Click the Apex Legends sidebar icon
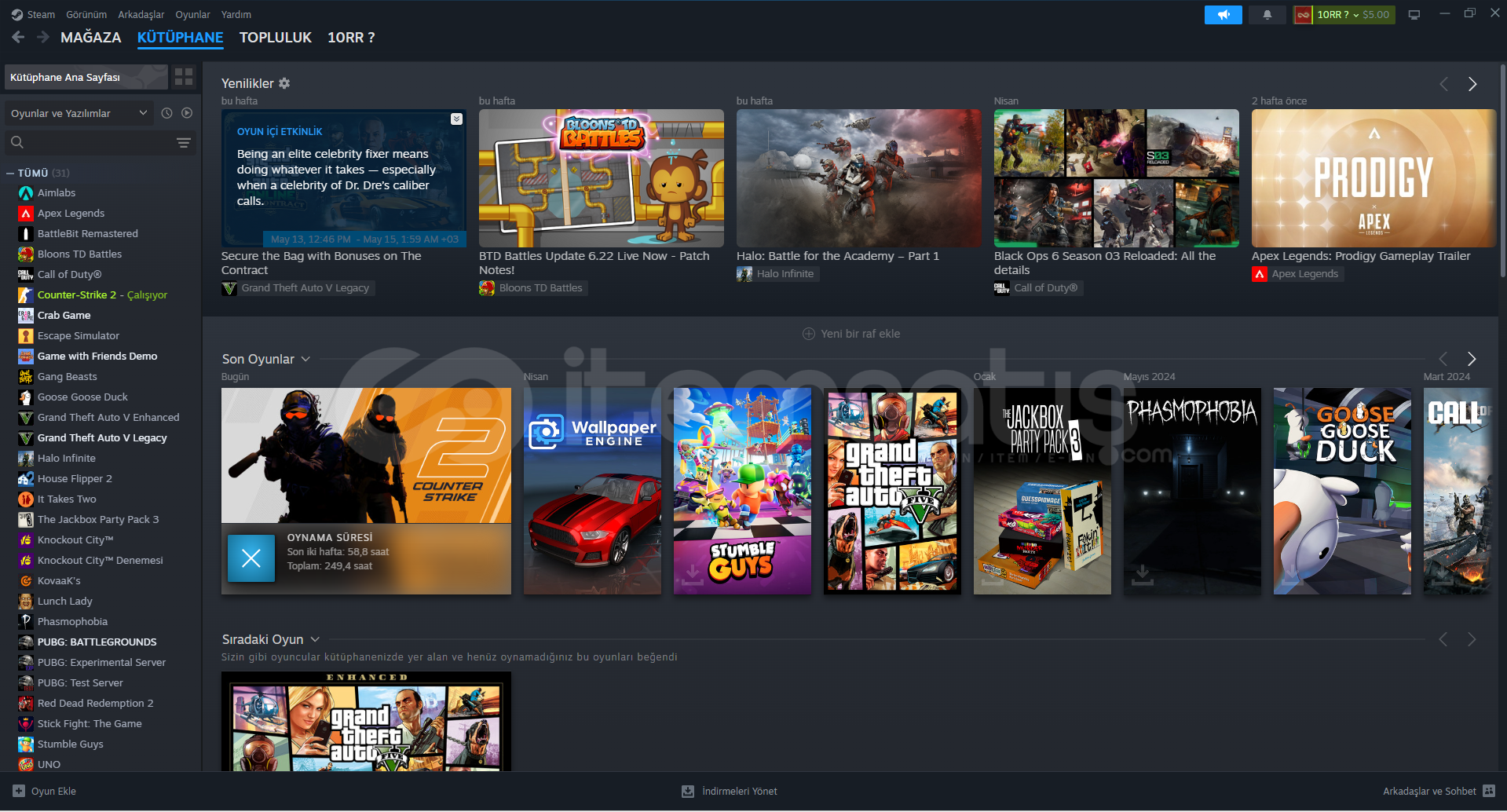1507x812 pixels. pos(26,214)
